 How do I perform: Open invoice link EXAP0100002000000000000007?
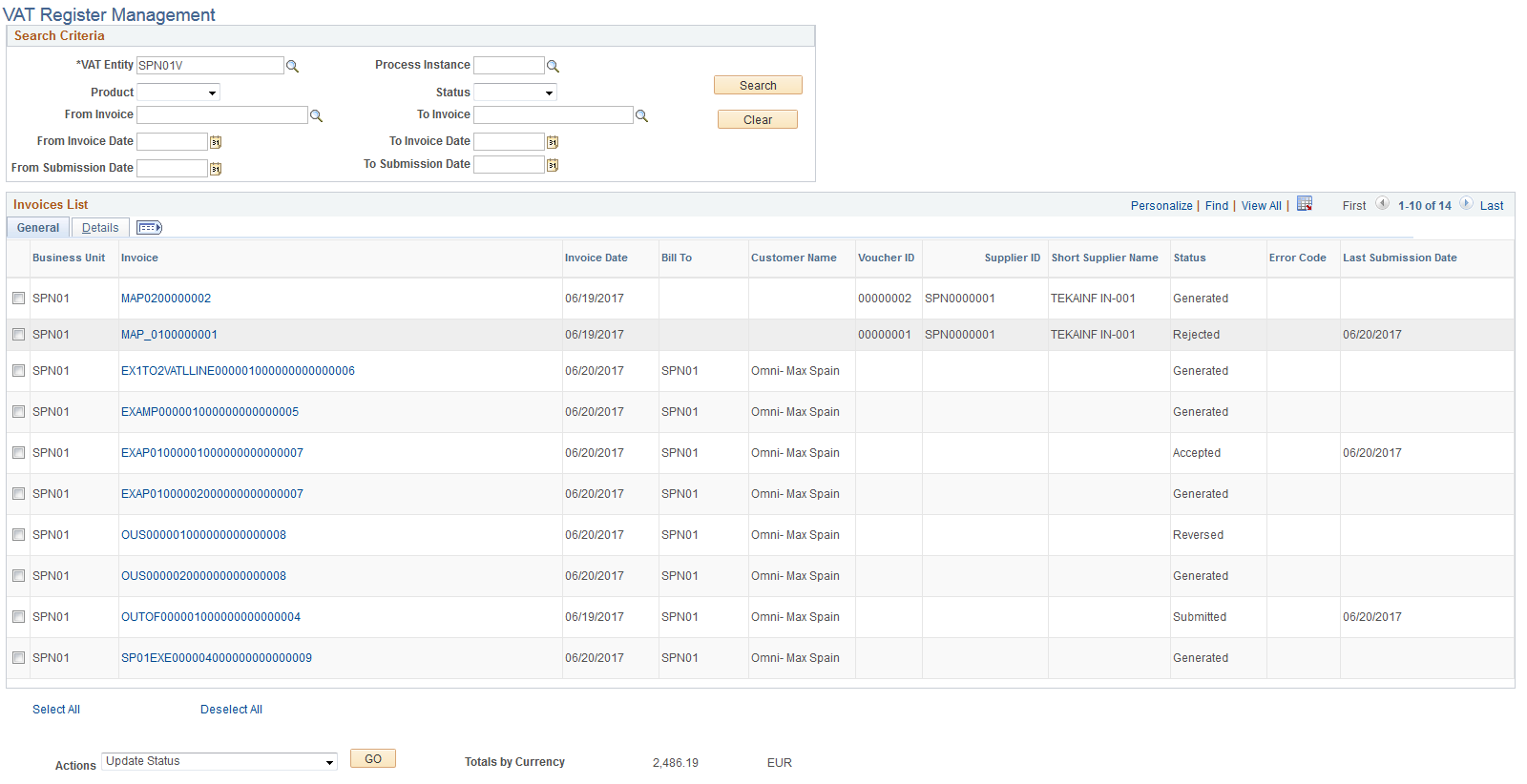pyautogui.click(x=212, y=494)
